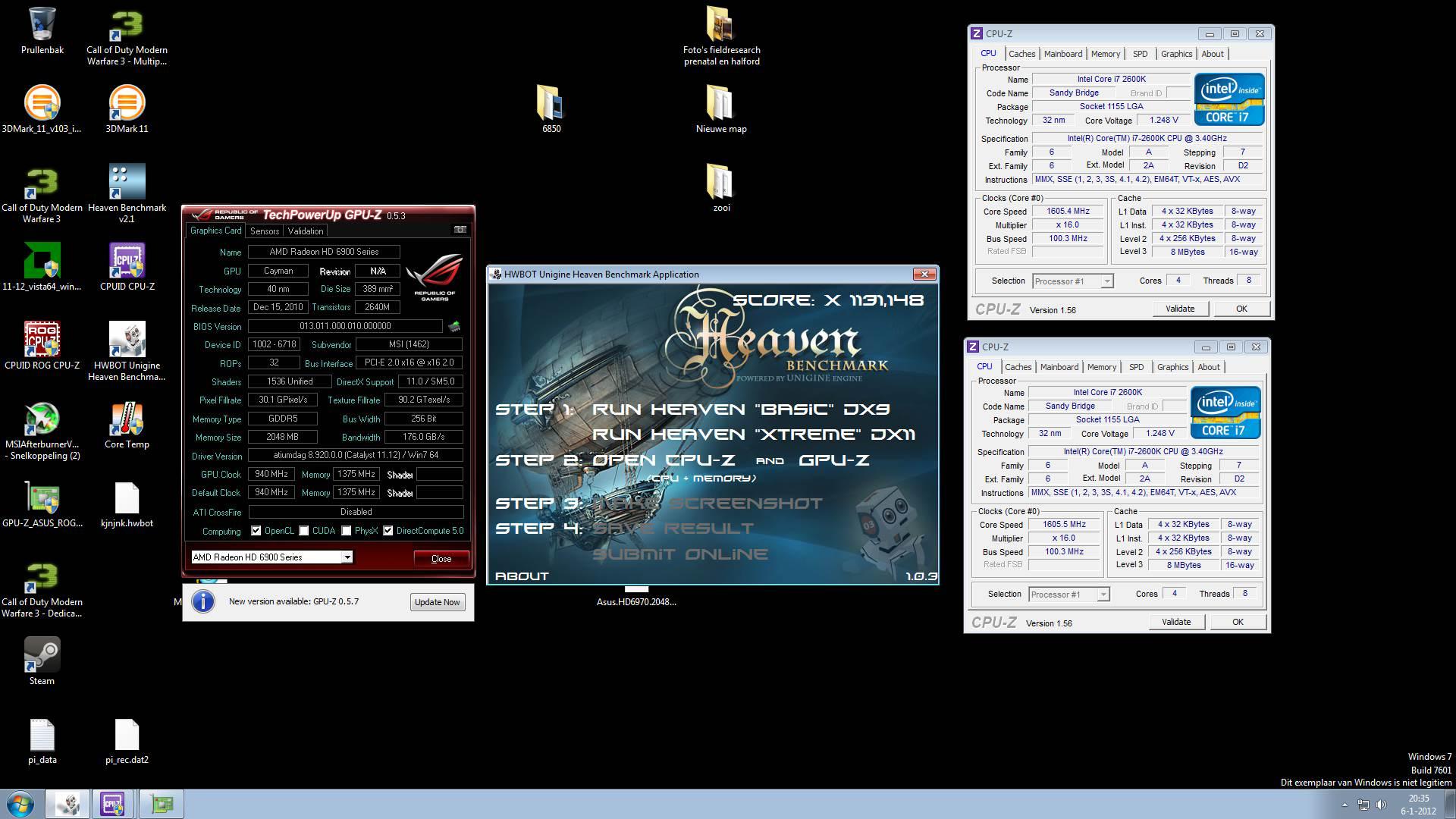Open Call of Duty Modern Warfare 3 Multiplayer shortcut
Image resolution: width=1456 pixels, height=819 pixels.
127,36
